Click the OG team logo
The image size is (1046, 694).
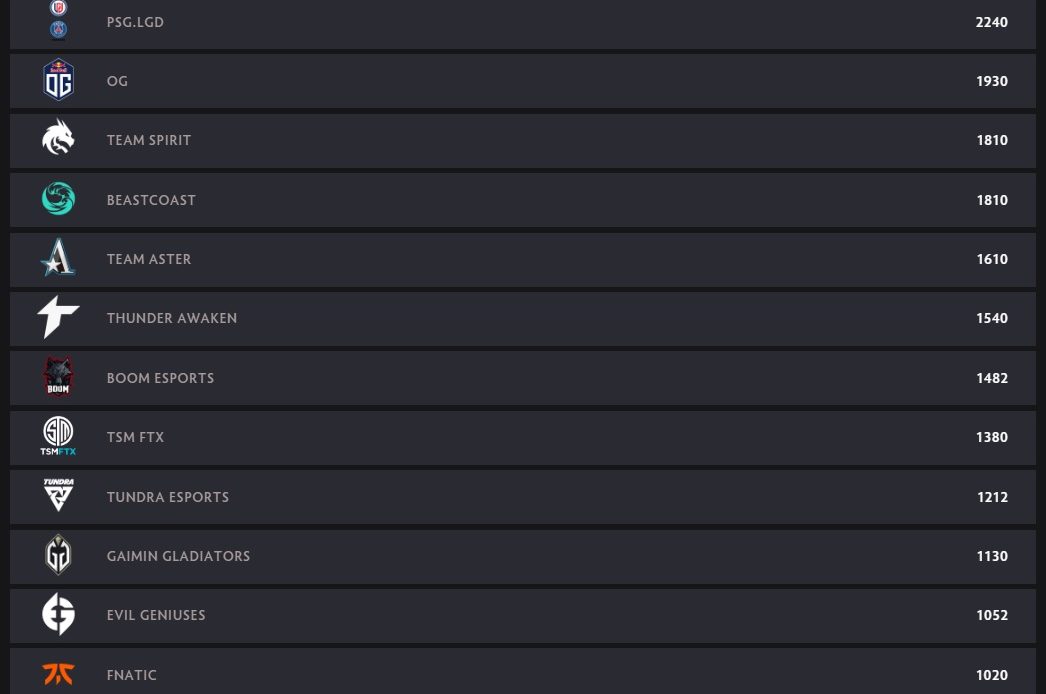58,81
